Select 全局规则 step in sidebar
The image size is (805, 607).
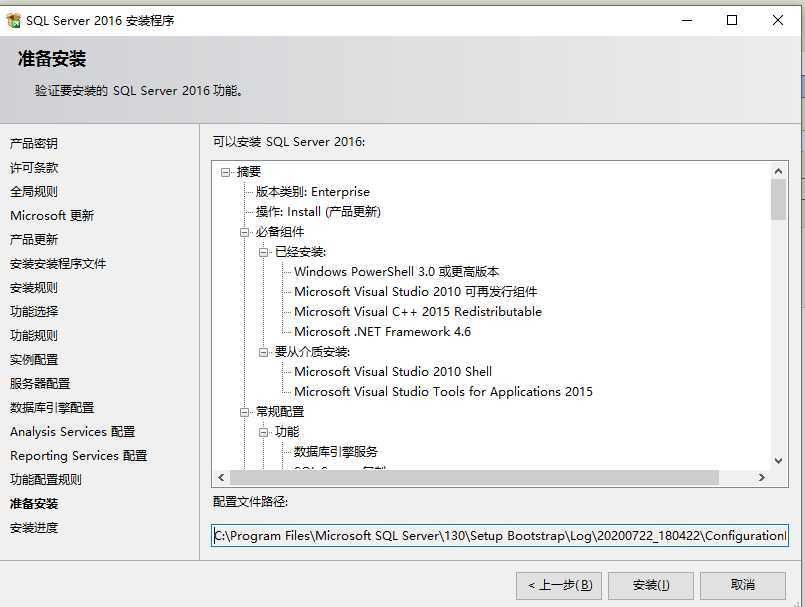click(x=34, y=192)
